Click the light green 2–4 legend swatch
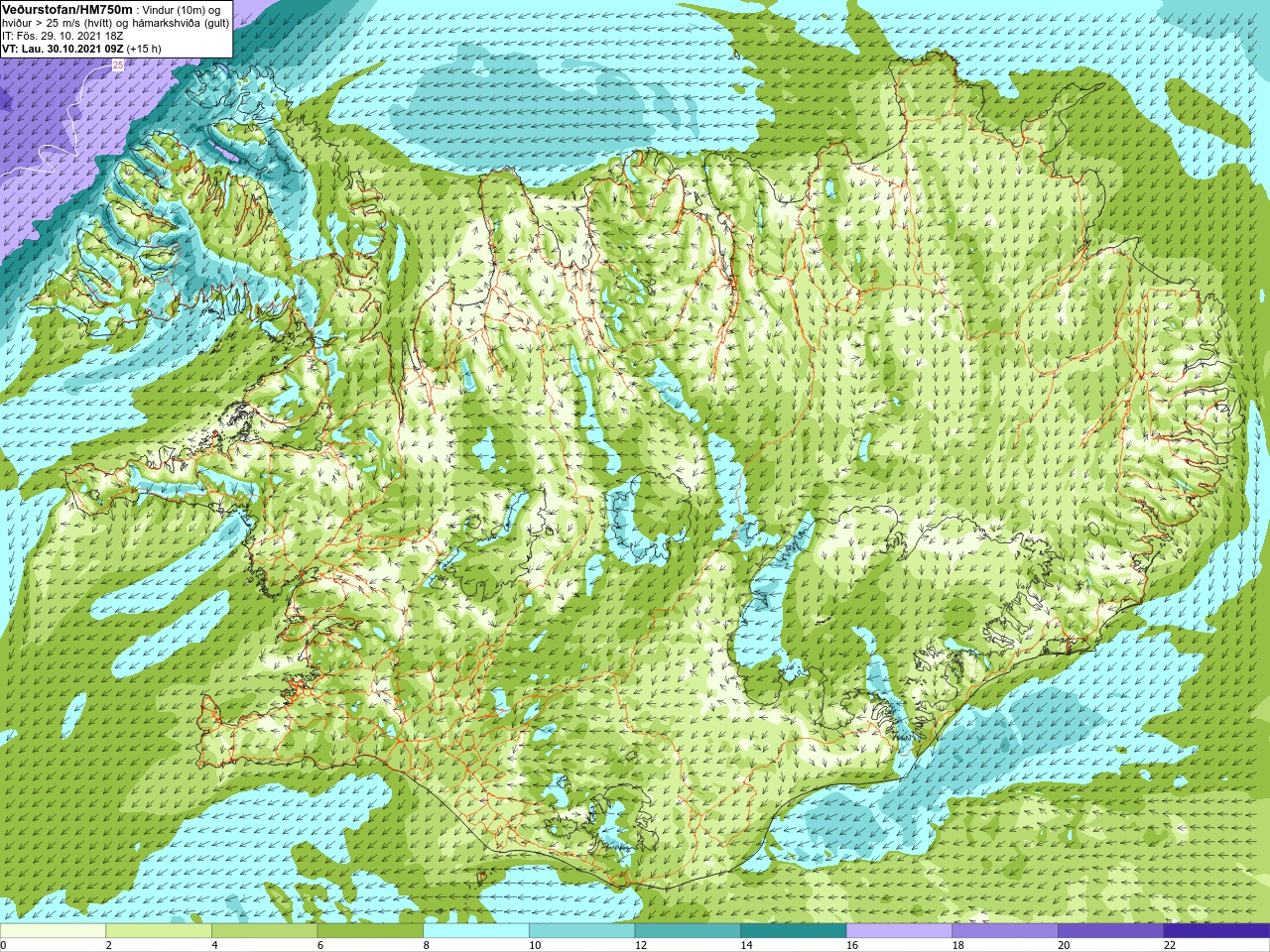 tap(159, 931)
